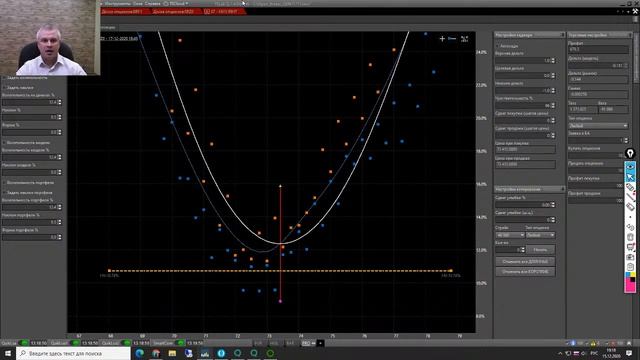Open the pink and cyan color palette swatch

pyautogui.click(x=630, y=282)
